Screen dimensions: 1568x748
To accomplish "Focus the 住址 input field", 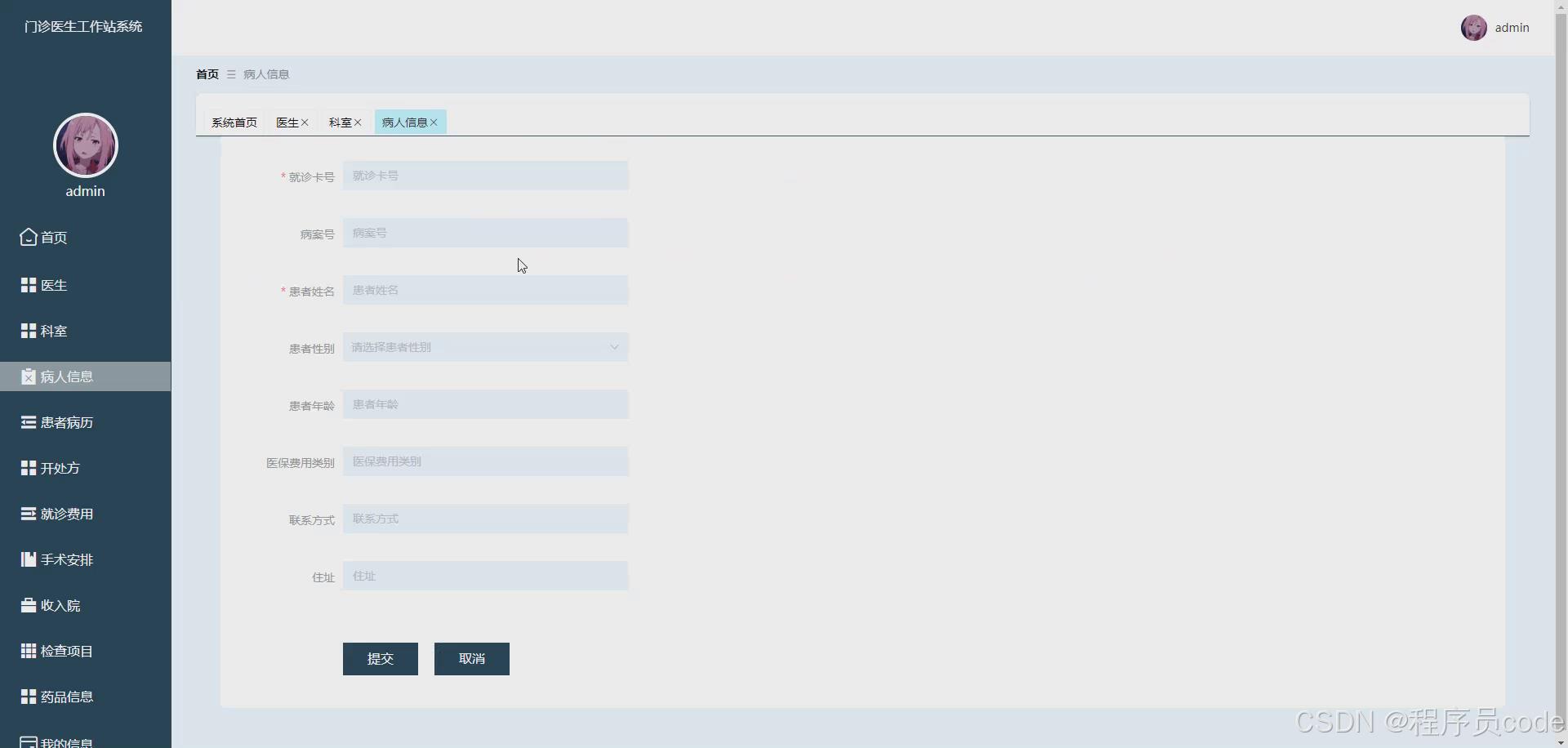I will click(486, 576).
